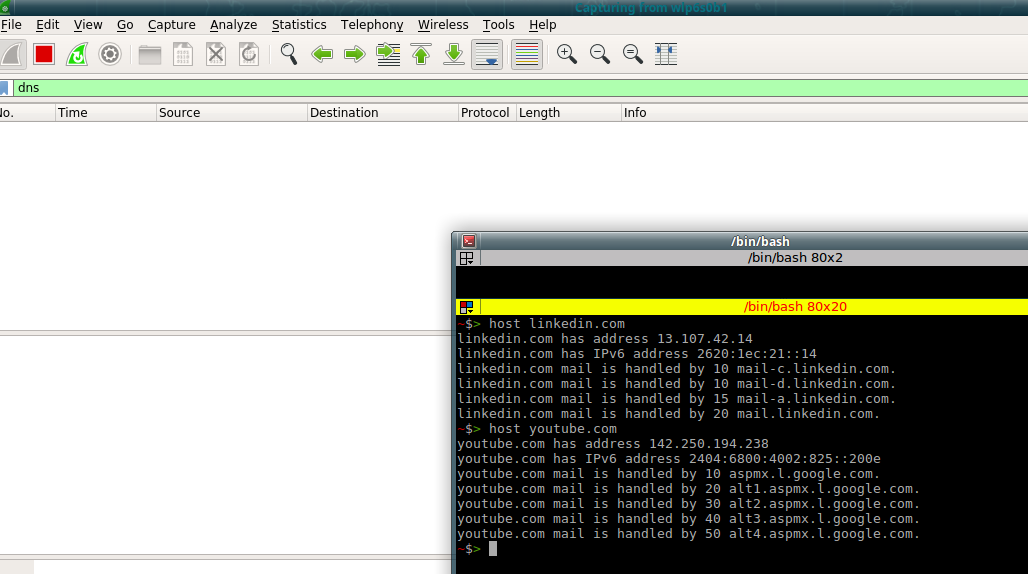Click the display filter bookmark icon
Viewport: 1028px width, 574px height.
click(4, 88)
